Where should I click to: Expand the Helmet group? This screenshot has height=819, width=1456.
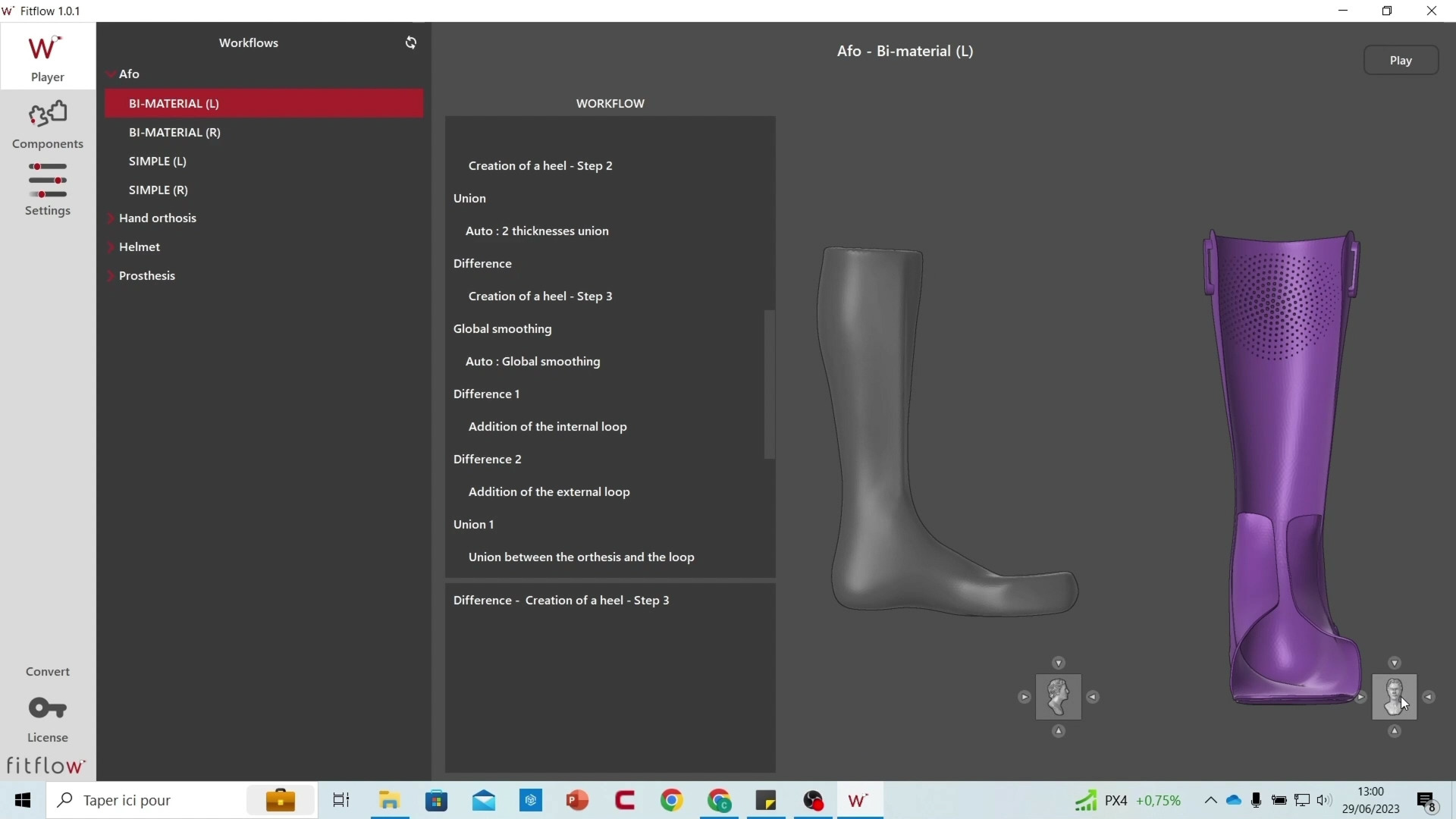click(x=111, y=247)
